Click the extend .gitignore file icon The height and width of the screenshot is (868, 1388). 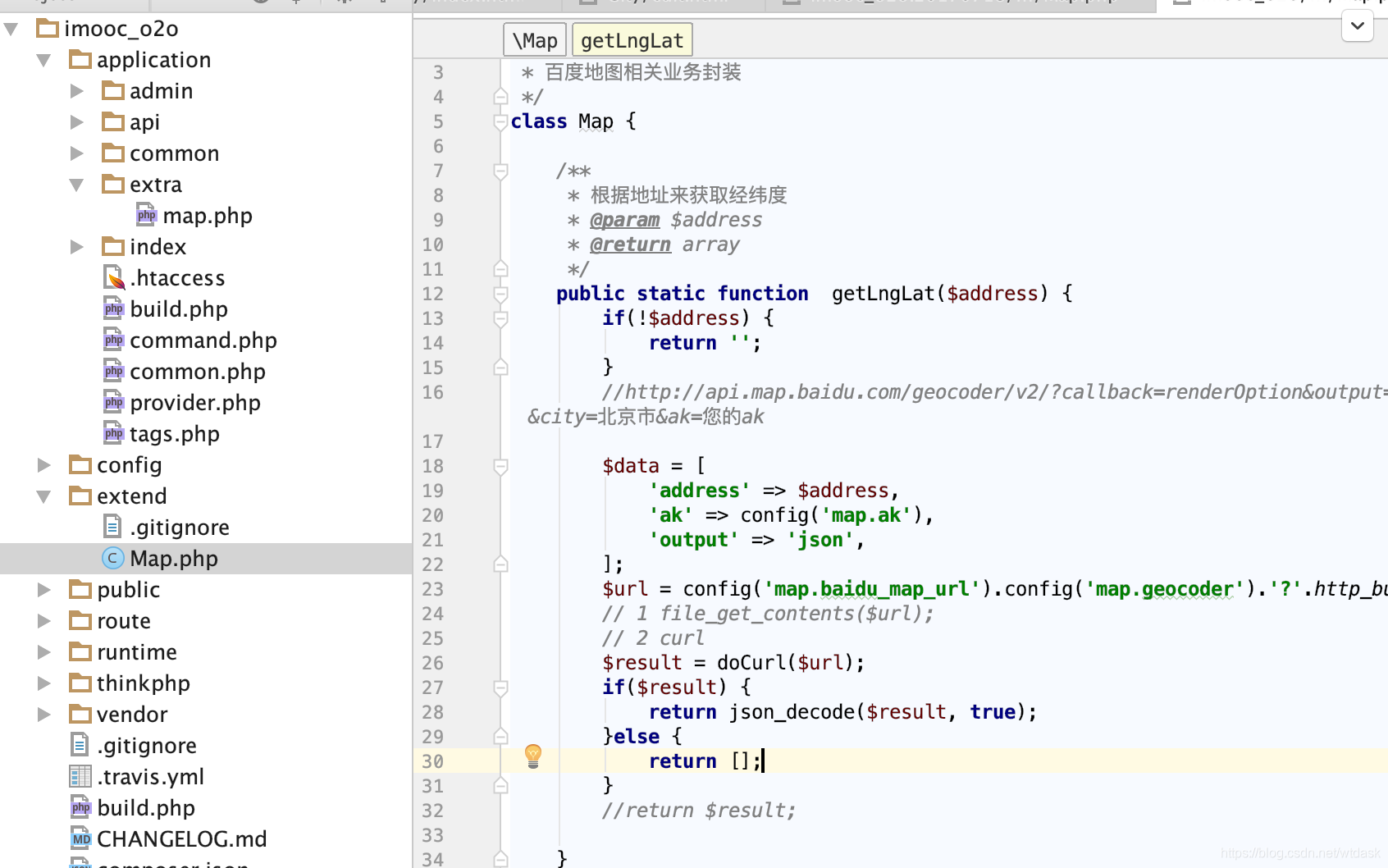(x=112, y=527)
